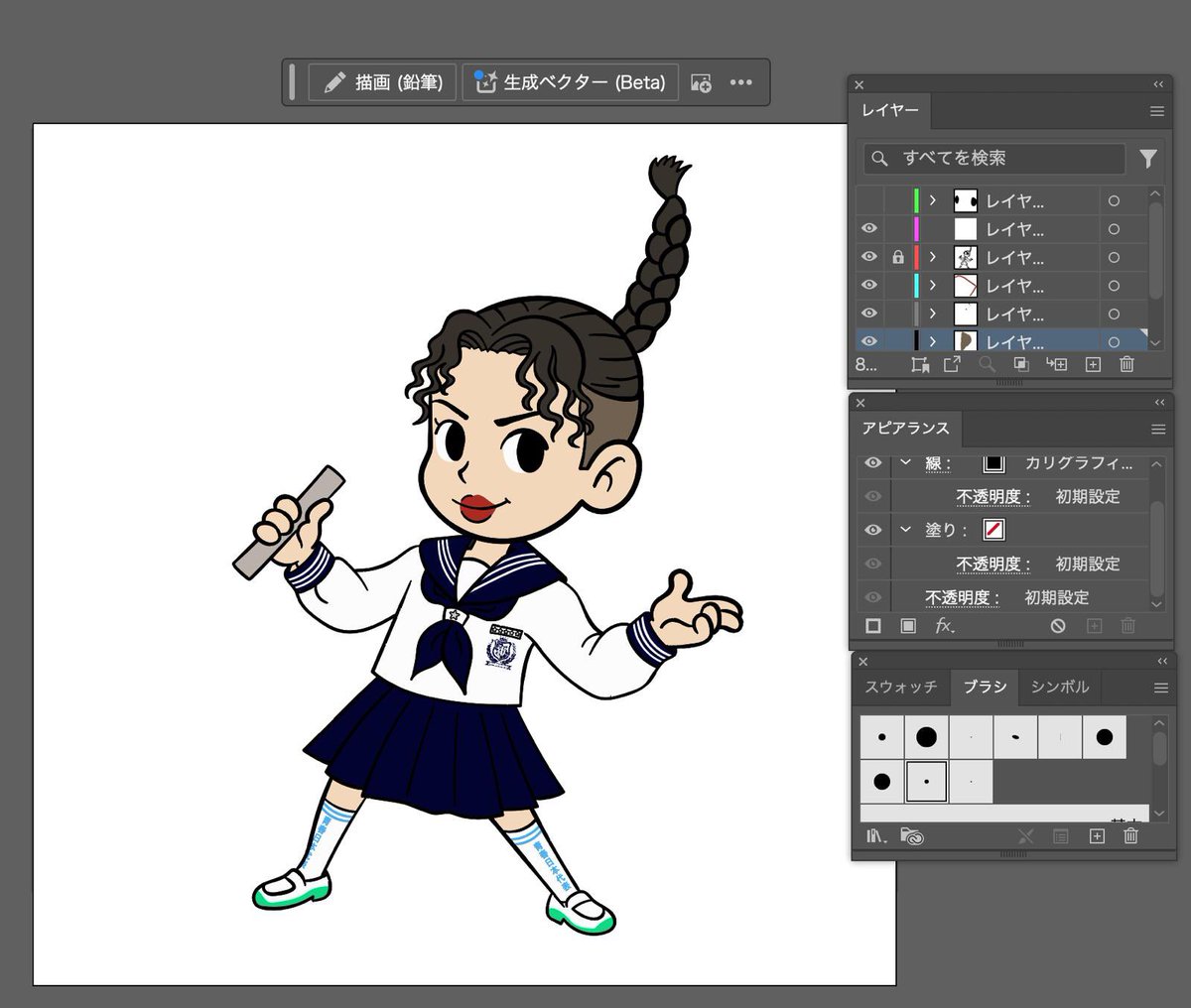
Task: Select the ブラシ tab
Action: 985,688
